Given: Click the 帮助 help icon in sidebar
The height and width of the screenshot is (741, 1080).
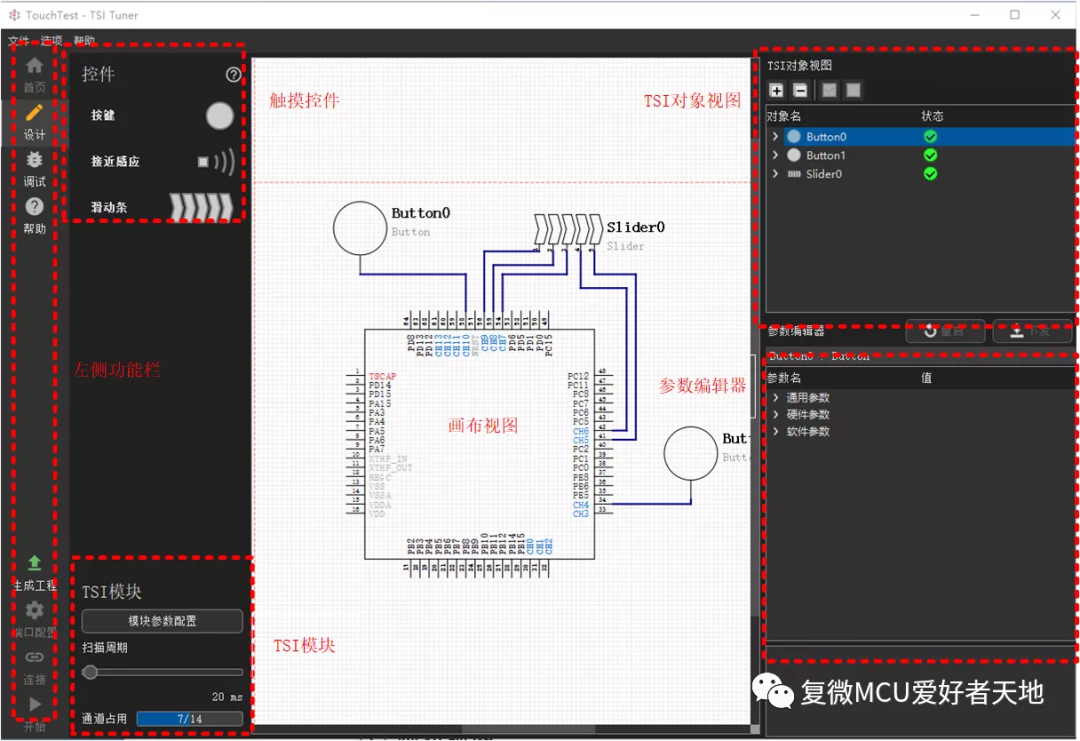Looking at the screenshot, I should (33, 206).
